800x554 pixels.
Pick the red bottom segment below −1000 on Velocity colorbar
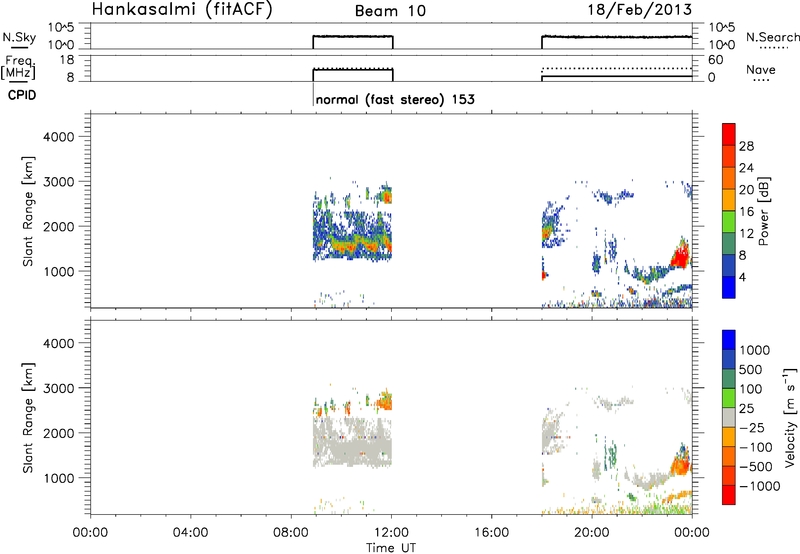(x=729, y=495)
